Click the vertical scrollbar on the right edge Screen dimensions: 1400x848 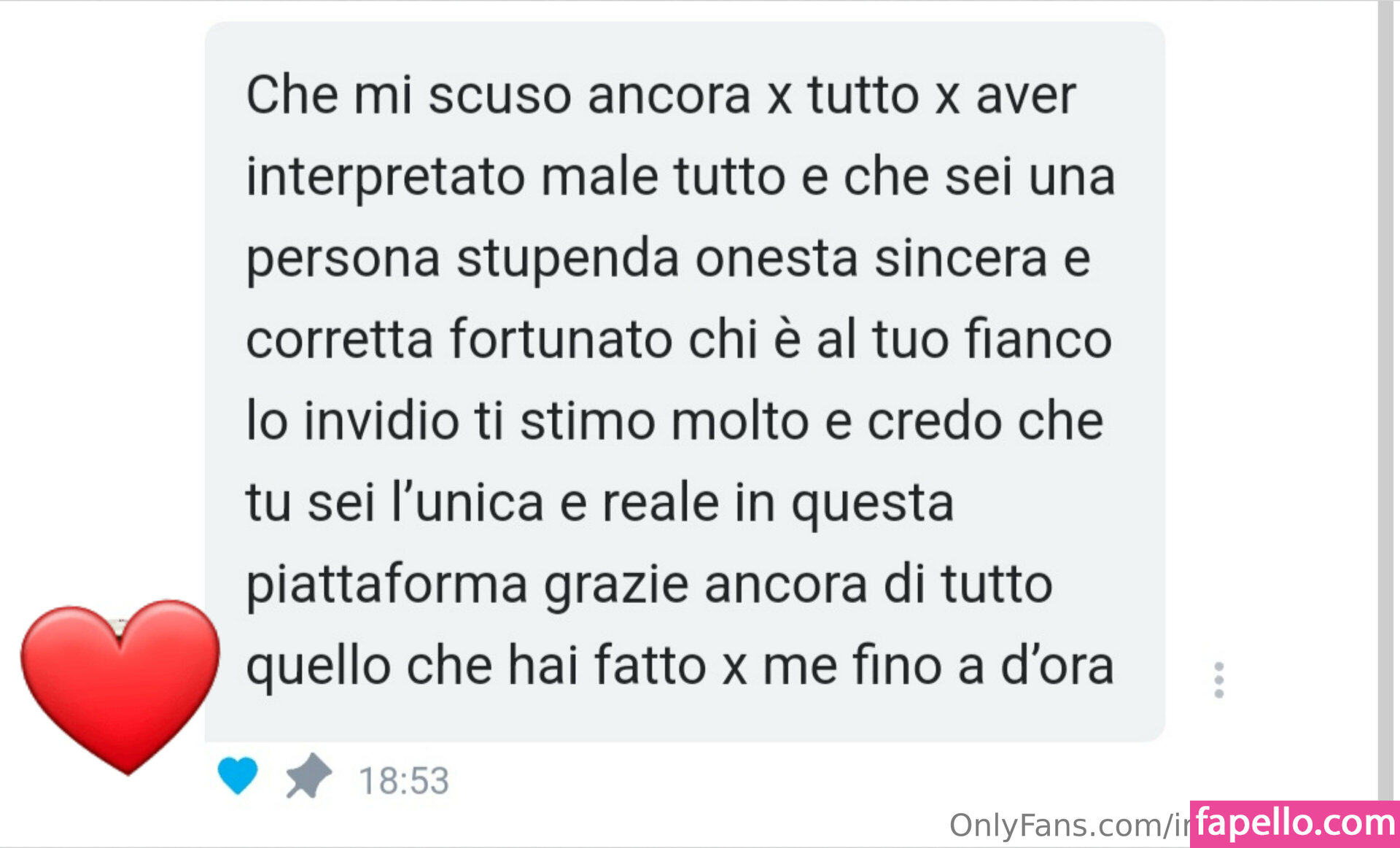[1385, 401]
